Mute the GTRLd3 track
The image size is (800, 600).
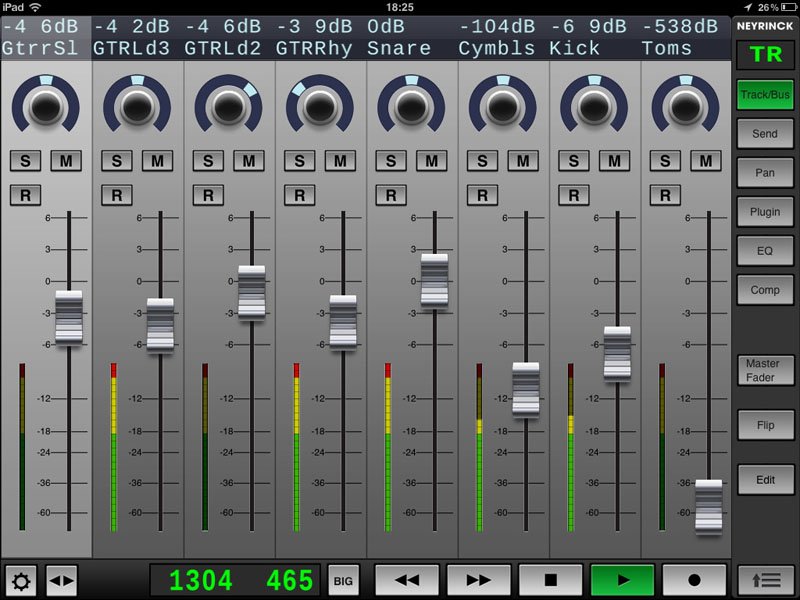pos(158,161)
